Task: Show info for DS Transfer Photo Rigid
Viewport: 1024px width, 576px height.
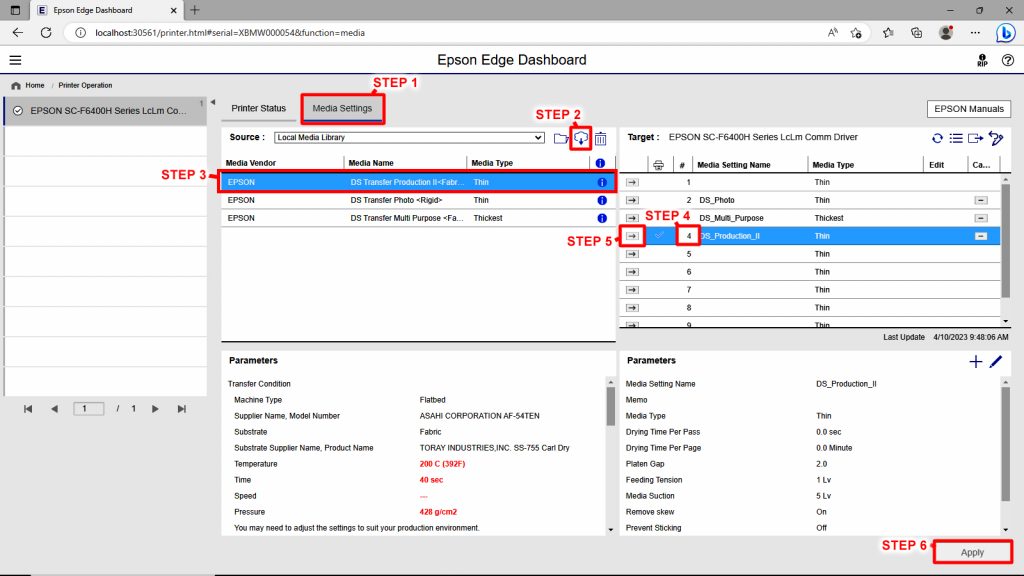Action: coord(601,200)
